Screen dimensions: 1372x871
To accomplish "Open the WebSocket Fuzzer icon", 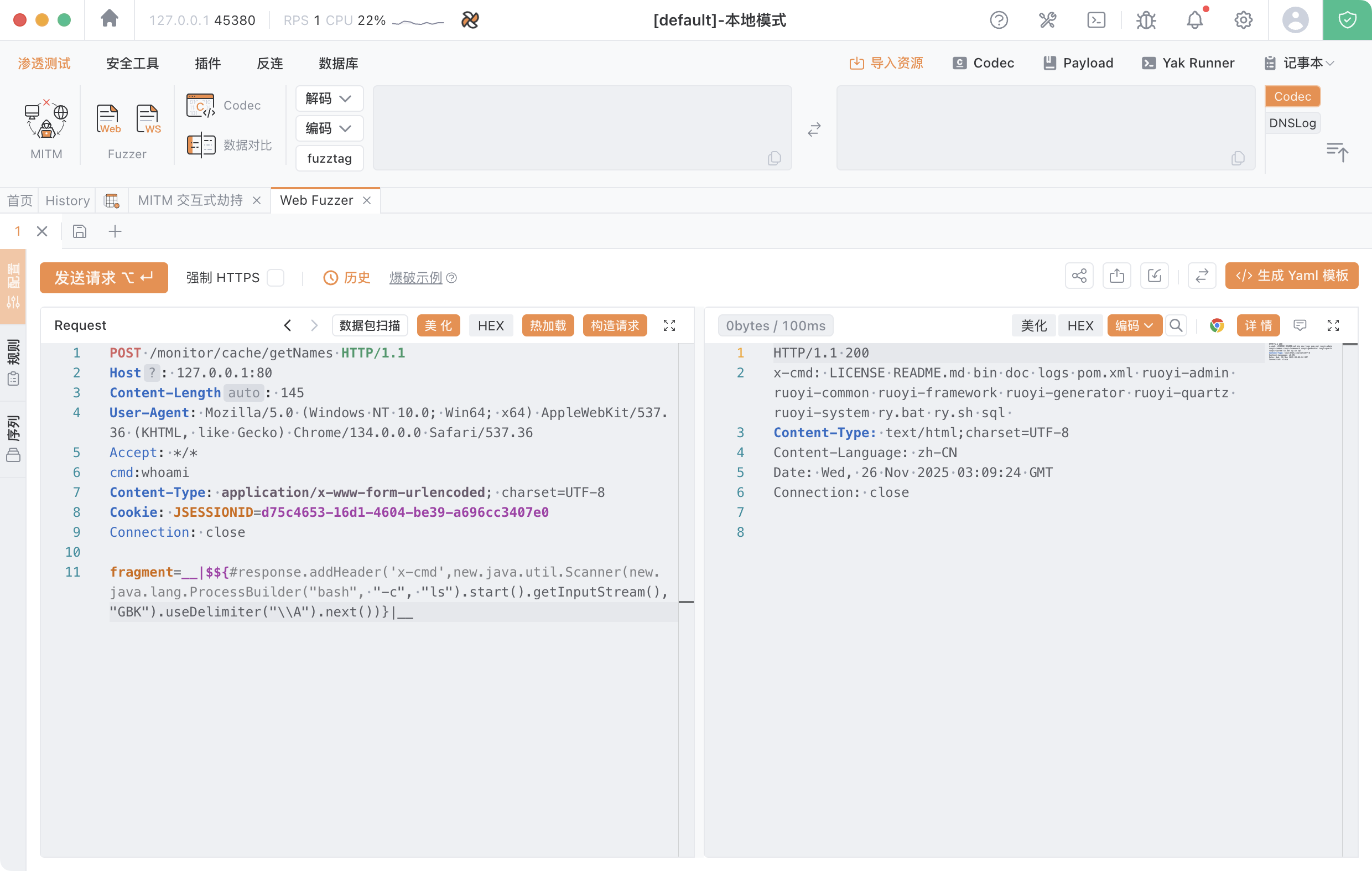I will [x=148, y=119].
